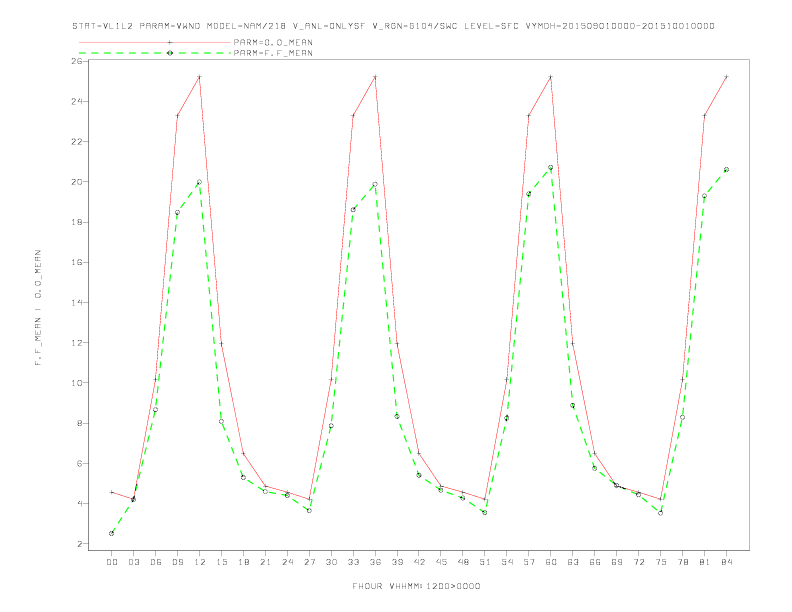Click the x-axis hour label 15
This screenshot has height=612, width=792.
(221, 562)
